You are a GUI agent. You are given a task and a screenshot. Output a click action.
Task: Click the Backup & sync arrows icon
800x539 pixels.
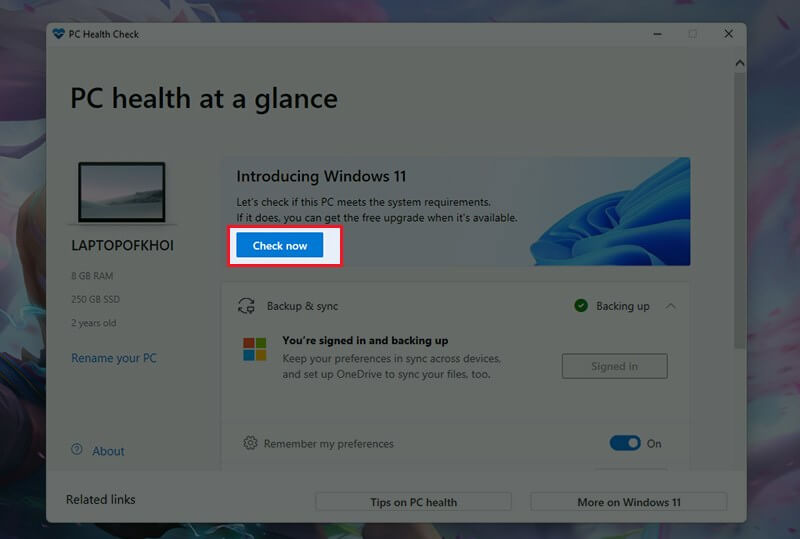click(x=246, y=305)
